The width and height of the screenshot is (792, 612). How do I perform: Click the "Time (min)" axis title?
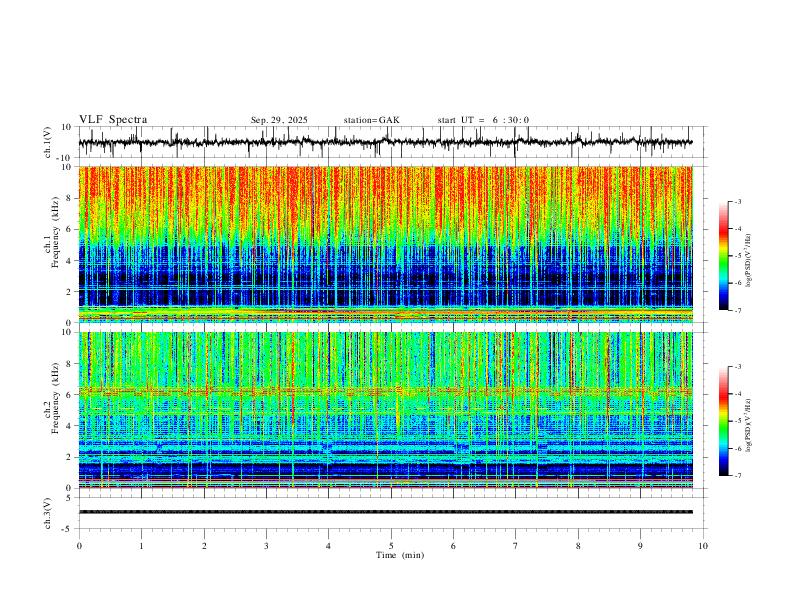coord(400,555)
